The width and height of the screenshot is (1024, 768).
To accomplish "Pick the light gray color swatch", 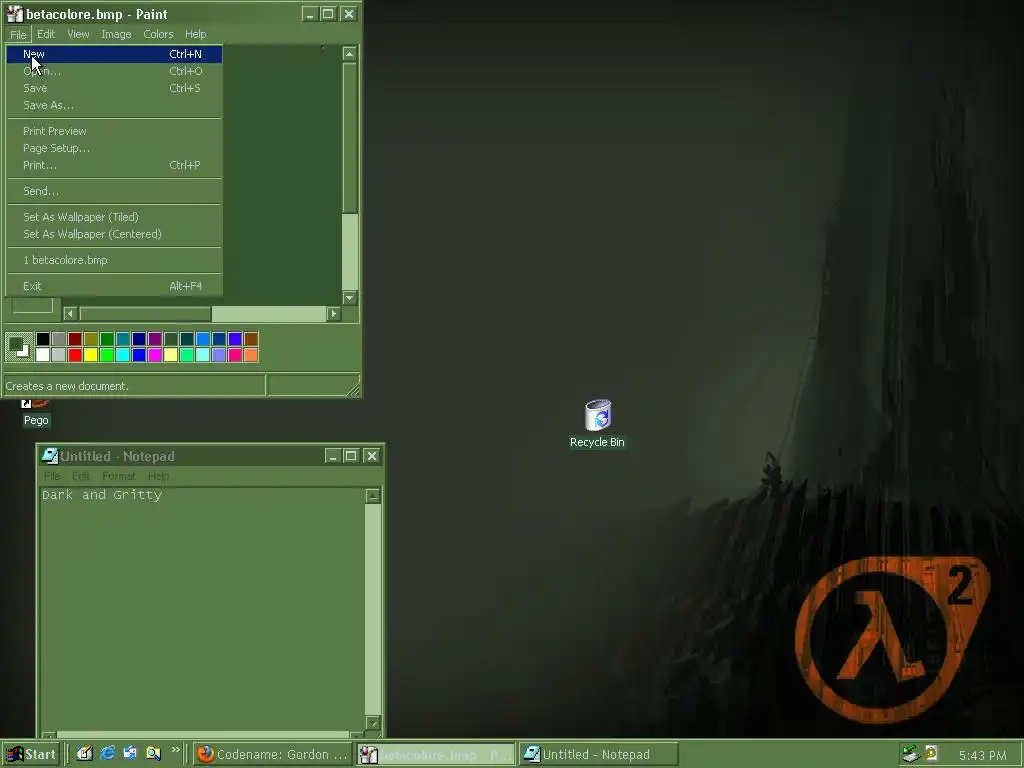I will pyautogui.click(x=59, y=355).
